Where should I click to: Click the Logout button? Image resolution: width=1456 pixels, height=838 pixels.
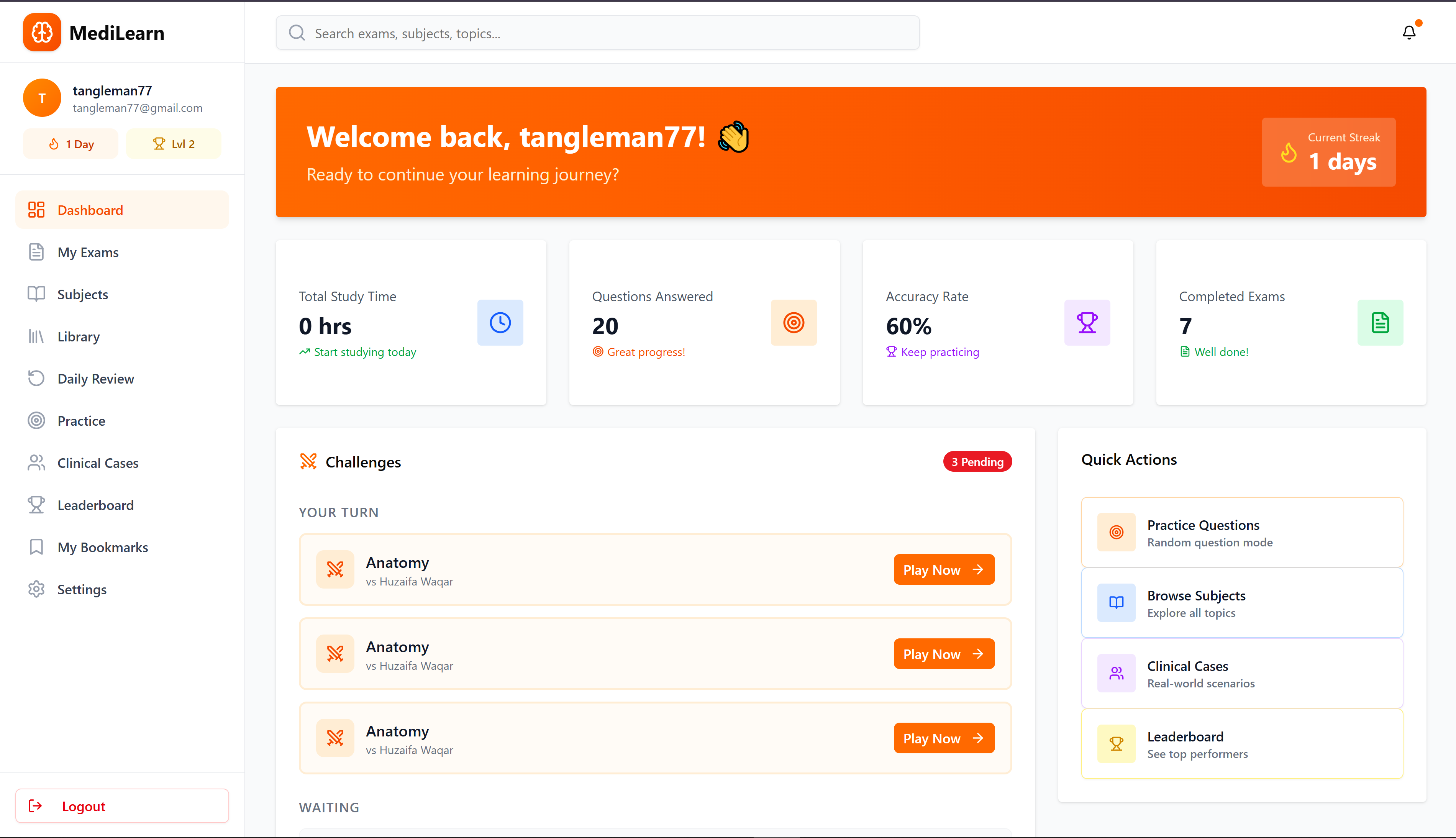(x=122, y=806)
